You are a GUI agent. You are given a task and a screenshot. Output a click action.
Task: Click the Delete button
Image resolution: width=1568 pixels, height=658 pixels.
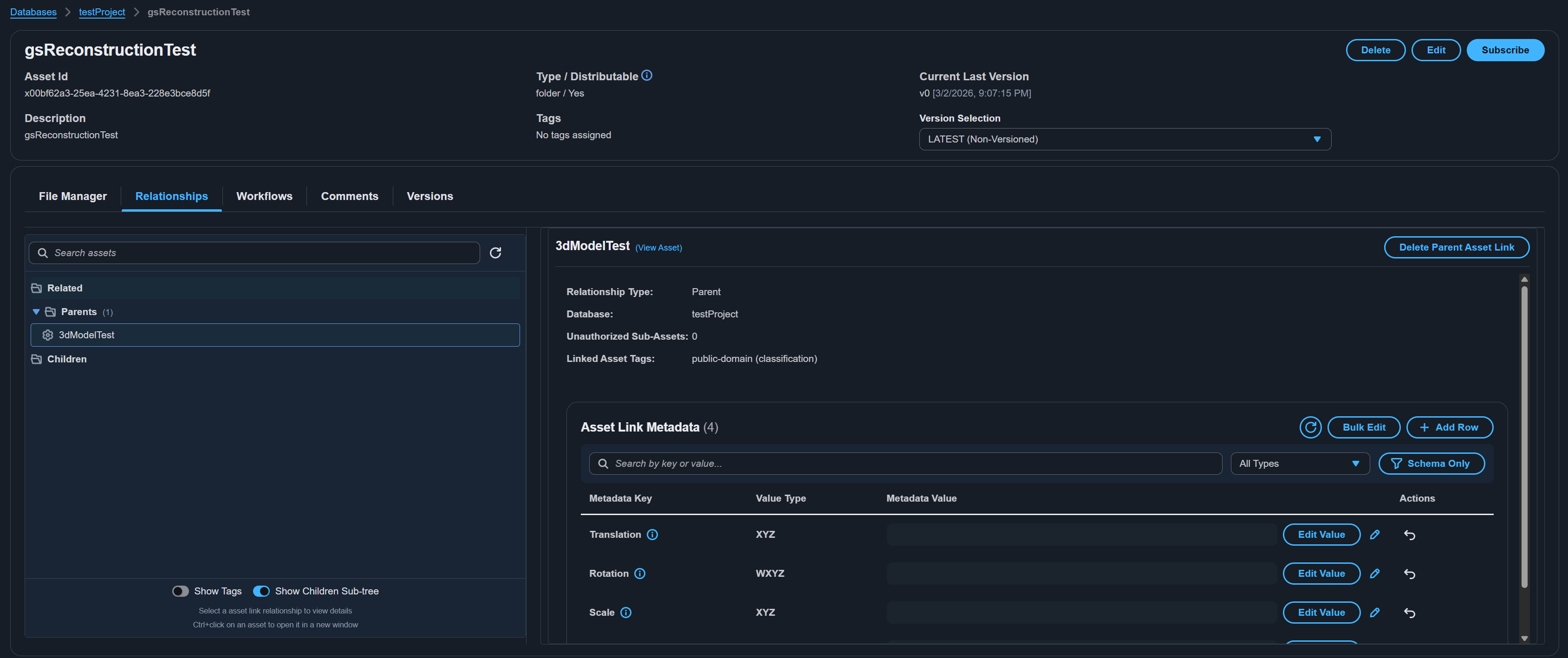1375,50
